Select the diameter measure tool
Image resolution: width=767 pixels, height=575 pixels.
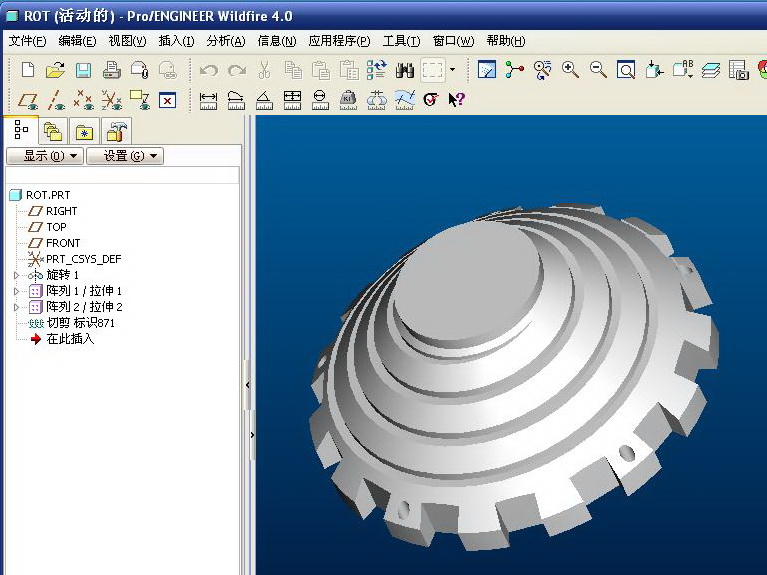tap(320, 100)
